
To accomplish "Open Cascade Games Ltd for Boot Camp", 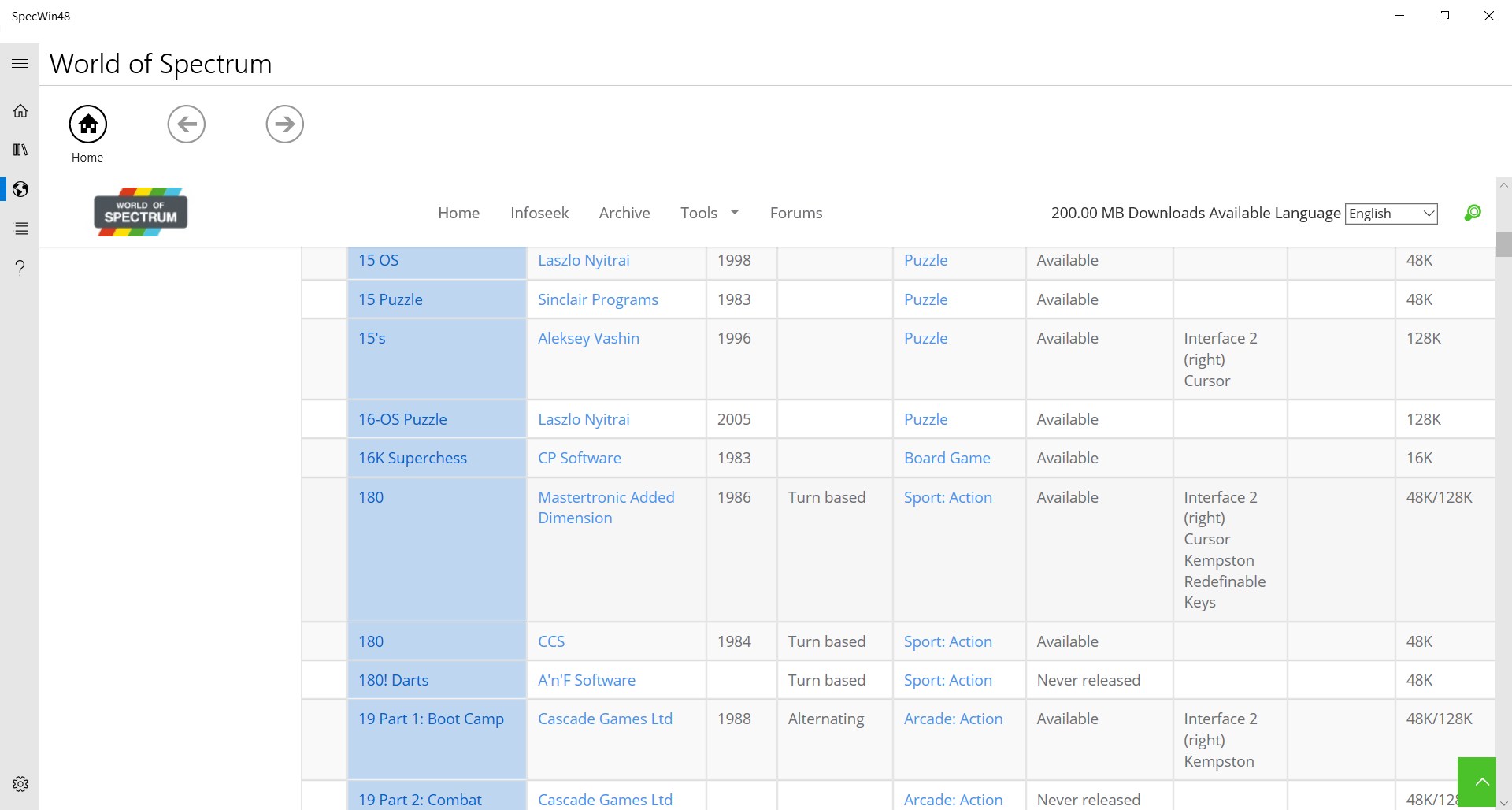I will click(605, 719).
